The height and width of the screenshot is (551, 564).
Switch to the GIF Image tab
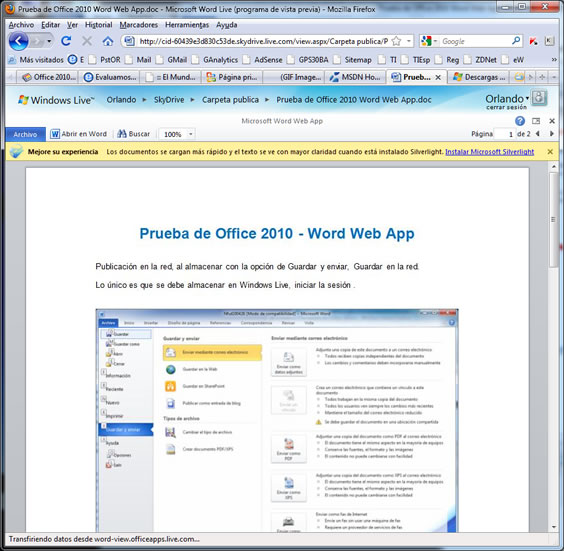click(x=294, y=77)
